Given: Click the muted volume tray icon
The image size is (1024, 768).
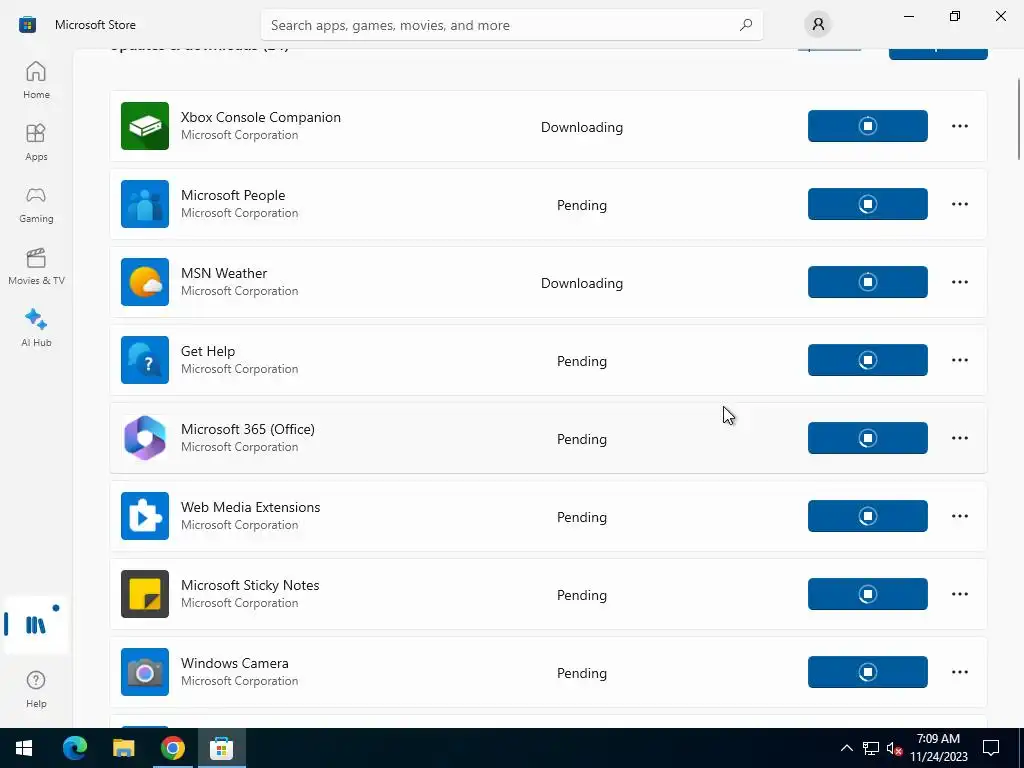Looking at the screenshot, I should pos(894,748).
